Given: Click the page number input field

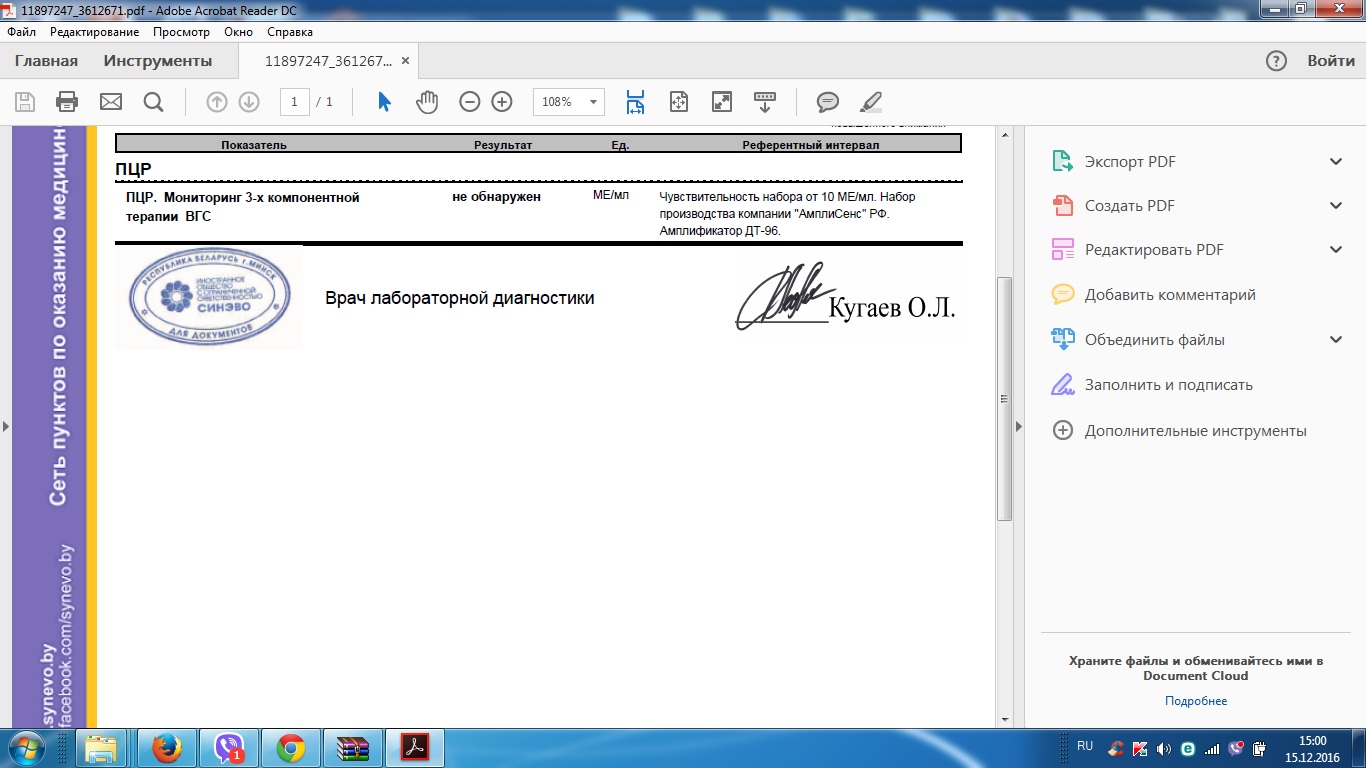Looking at the screenshot, I should [295, 102].
